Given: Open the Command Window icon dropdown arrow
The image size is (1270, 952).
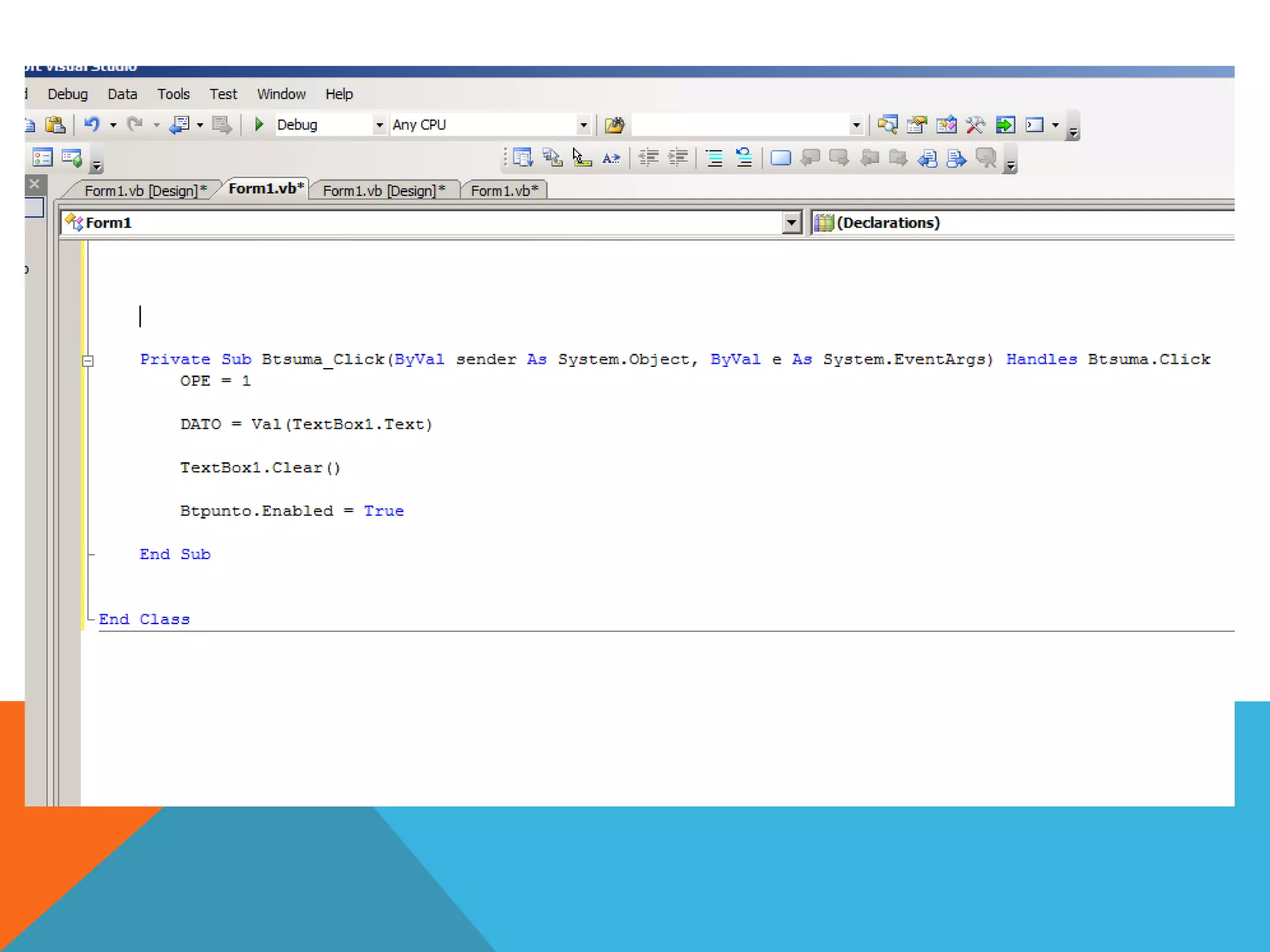Looking at the screenshot, I should [1055, 125].
